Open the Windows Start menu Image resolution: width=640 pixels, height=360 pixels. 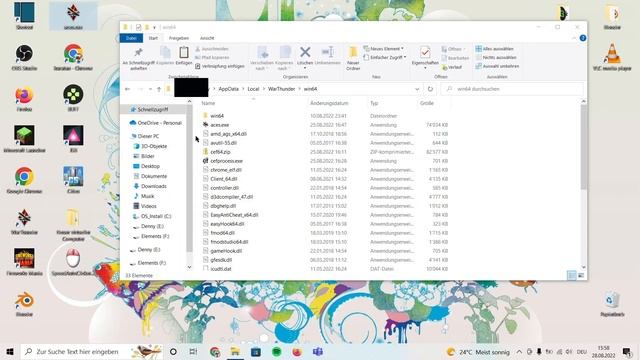point(10,351)
